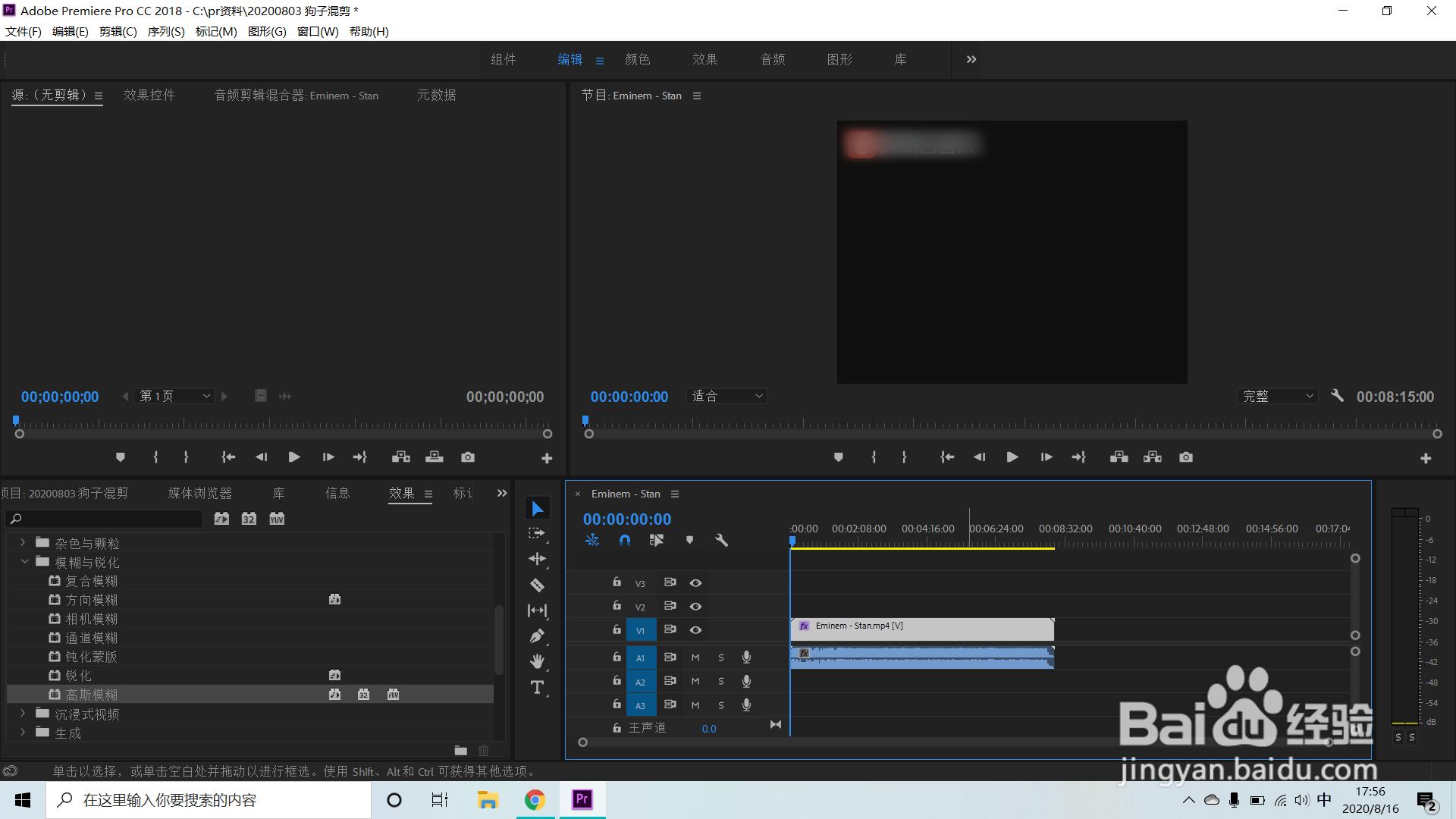Select the Track Select Forward tool
This screenshot has width=1456, height=819.
tap(537, 534)
